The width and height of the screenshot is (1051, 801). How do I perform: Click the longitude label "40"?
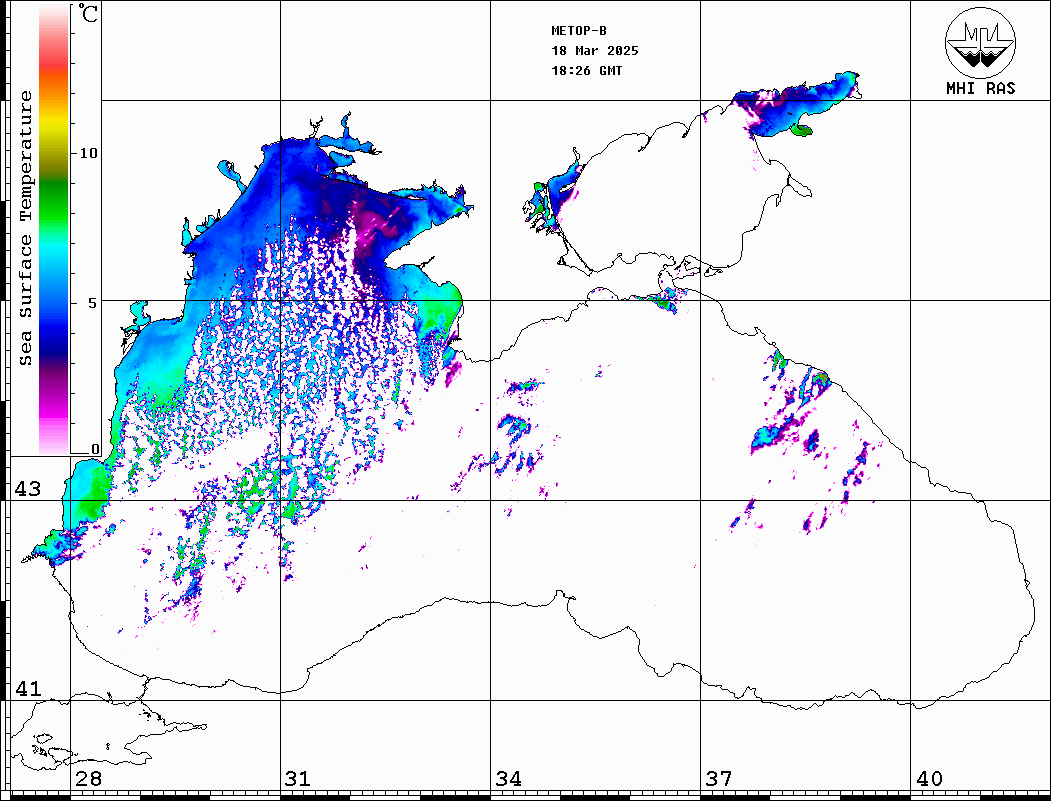pos(929,778)
